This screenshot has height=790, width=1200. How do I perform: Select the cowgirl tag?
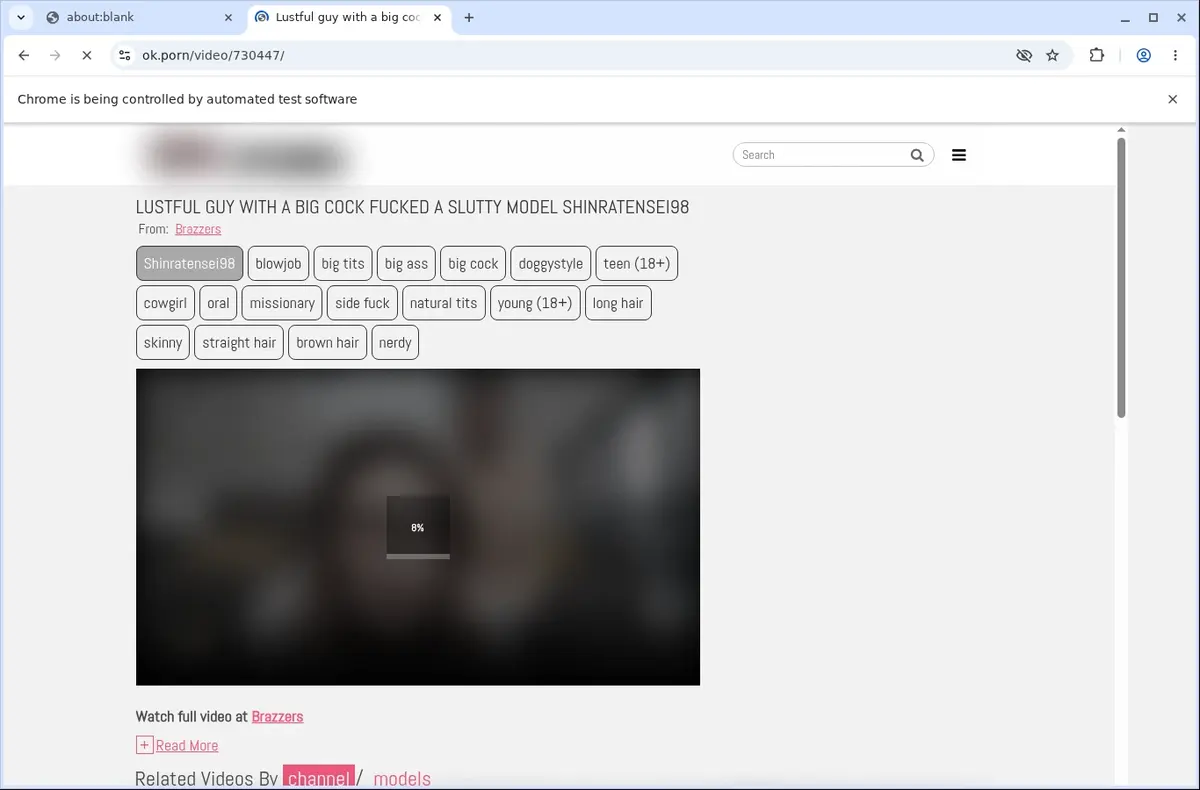(165, 303)
